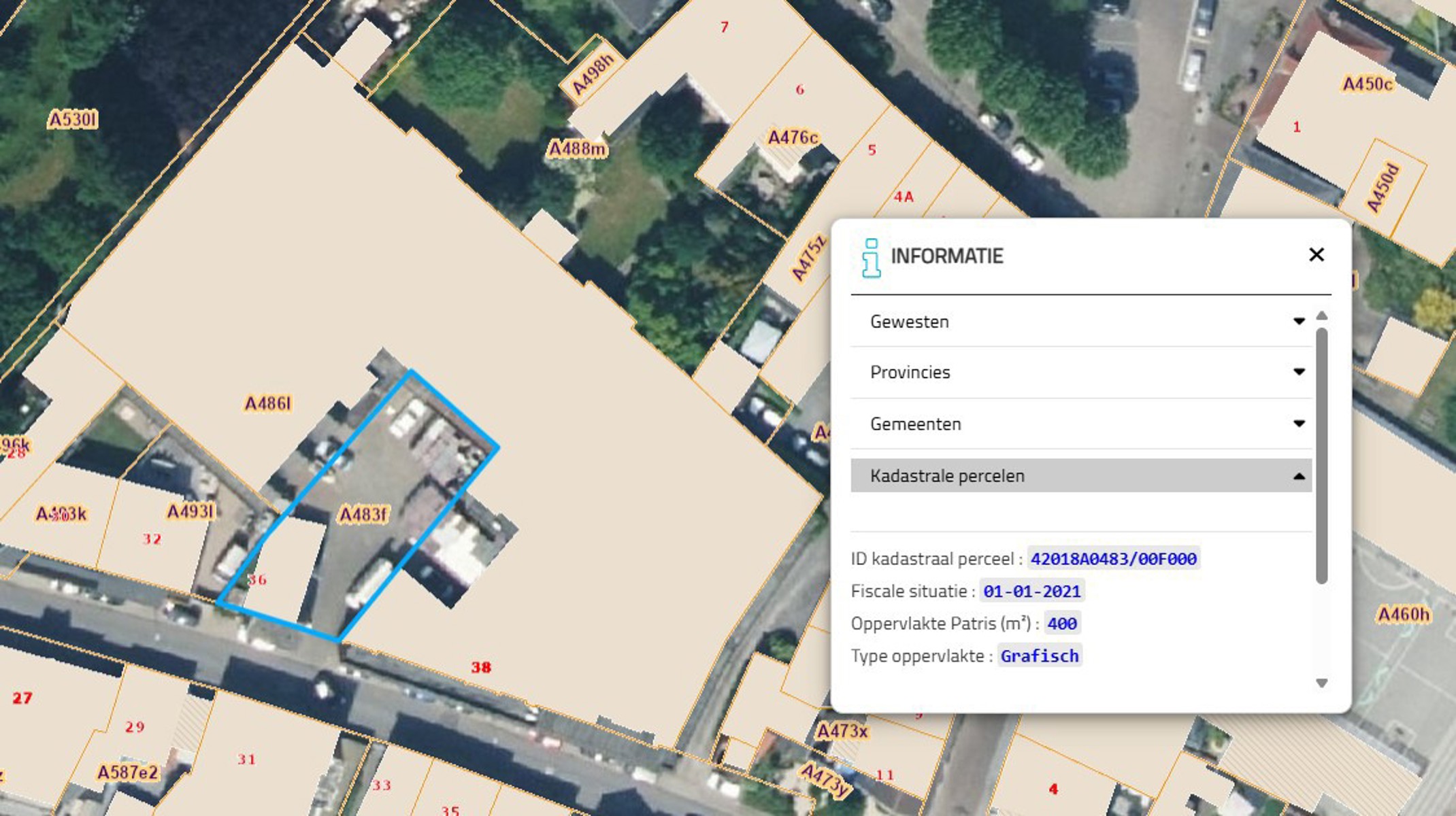The width and height of the screenshot is (1456, 816).
Task: Click building number 38 on map
Action: click(x=481, y=667)
